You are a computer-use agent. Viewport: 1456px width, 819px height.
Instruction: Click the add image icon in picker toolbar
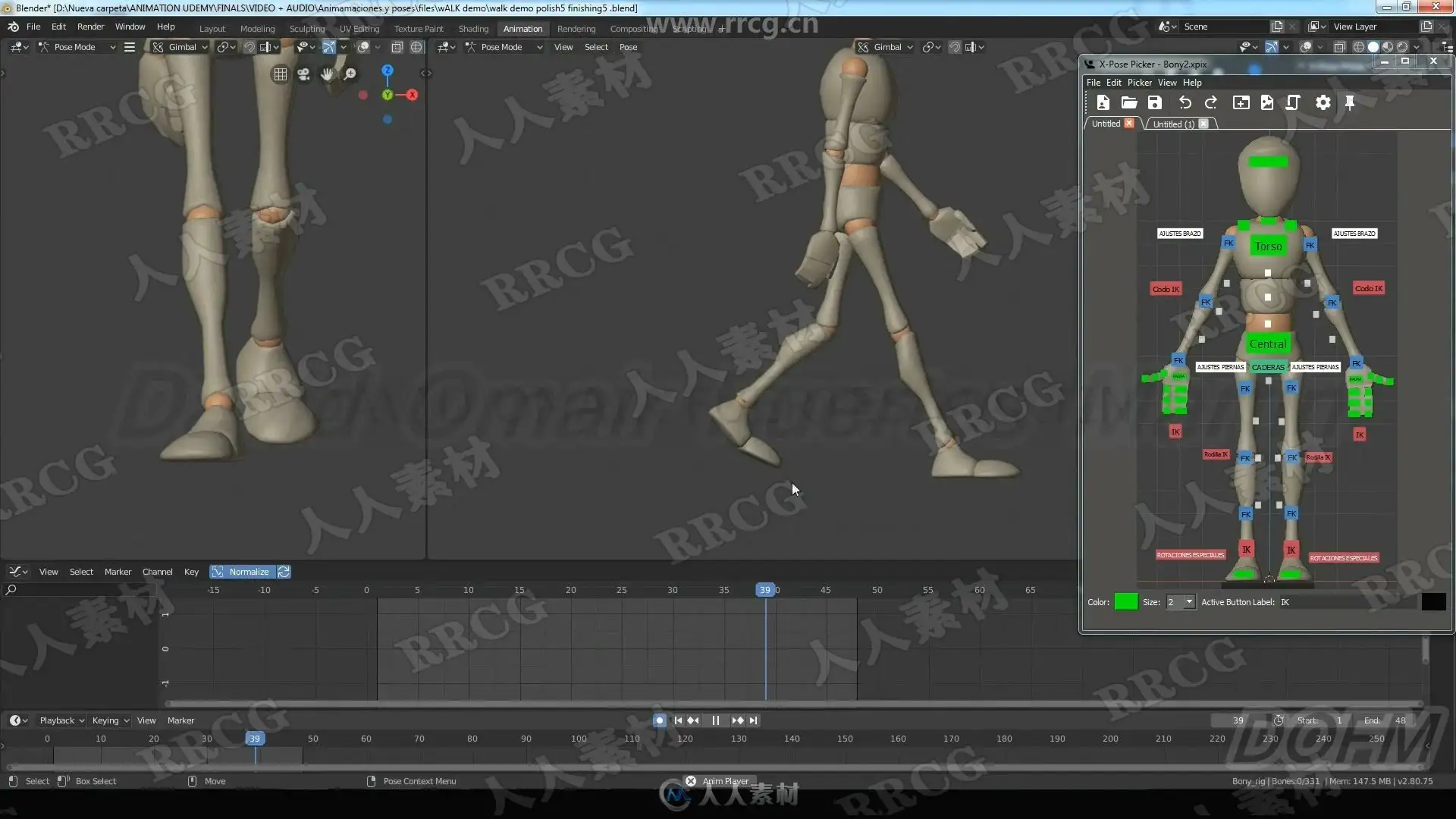click(1266, 103)
